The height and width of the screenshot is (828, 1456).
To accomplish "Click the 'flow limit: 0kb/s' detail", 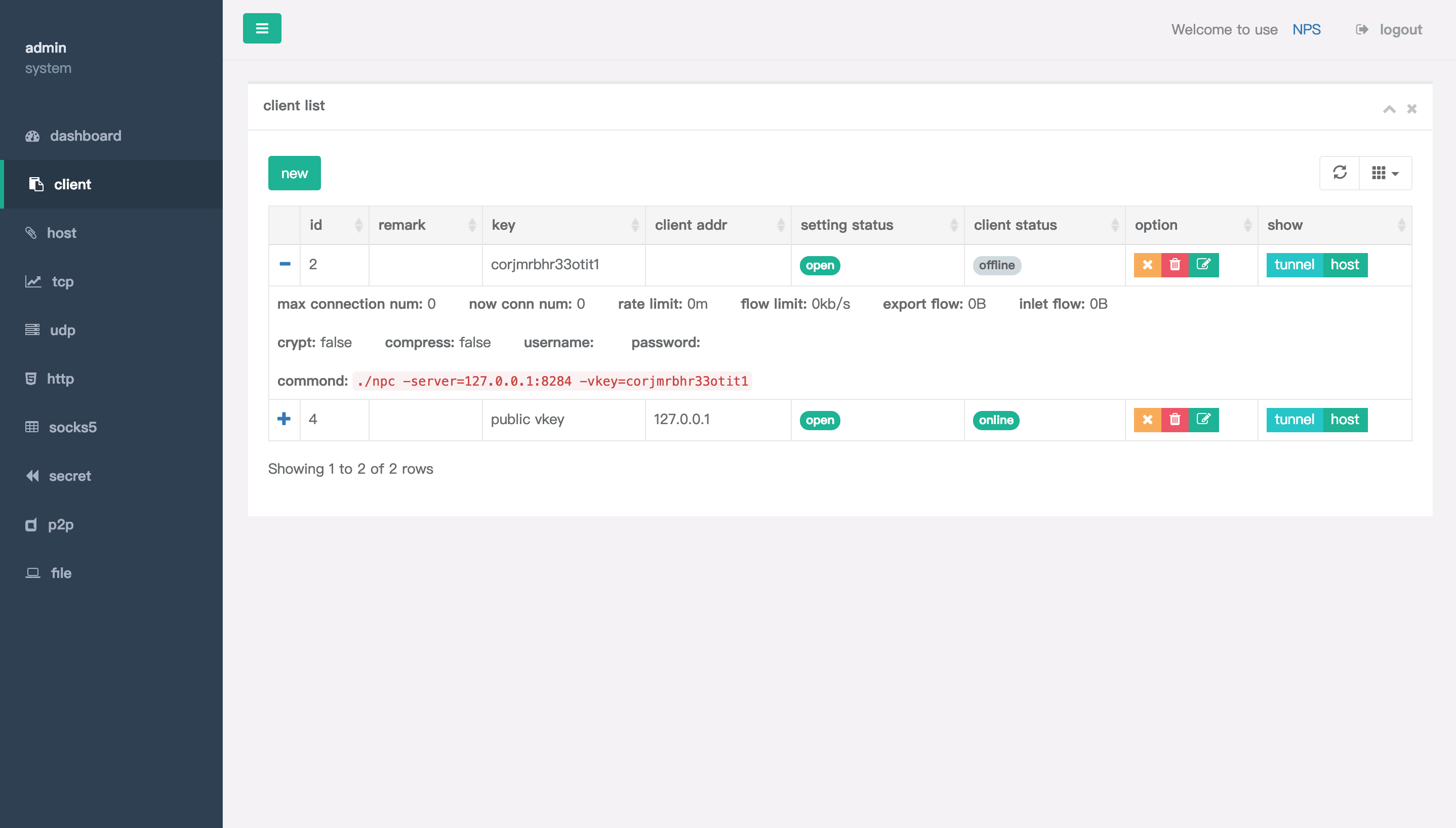I will [795, 304].
